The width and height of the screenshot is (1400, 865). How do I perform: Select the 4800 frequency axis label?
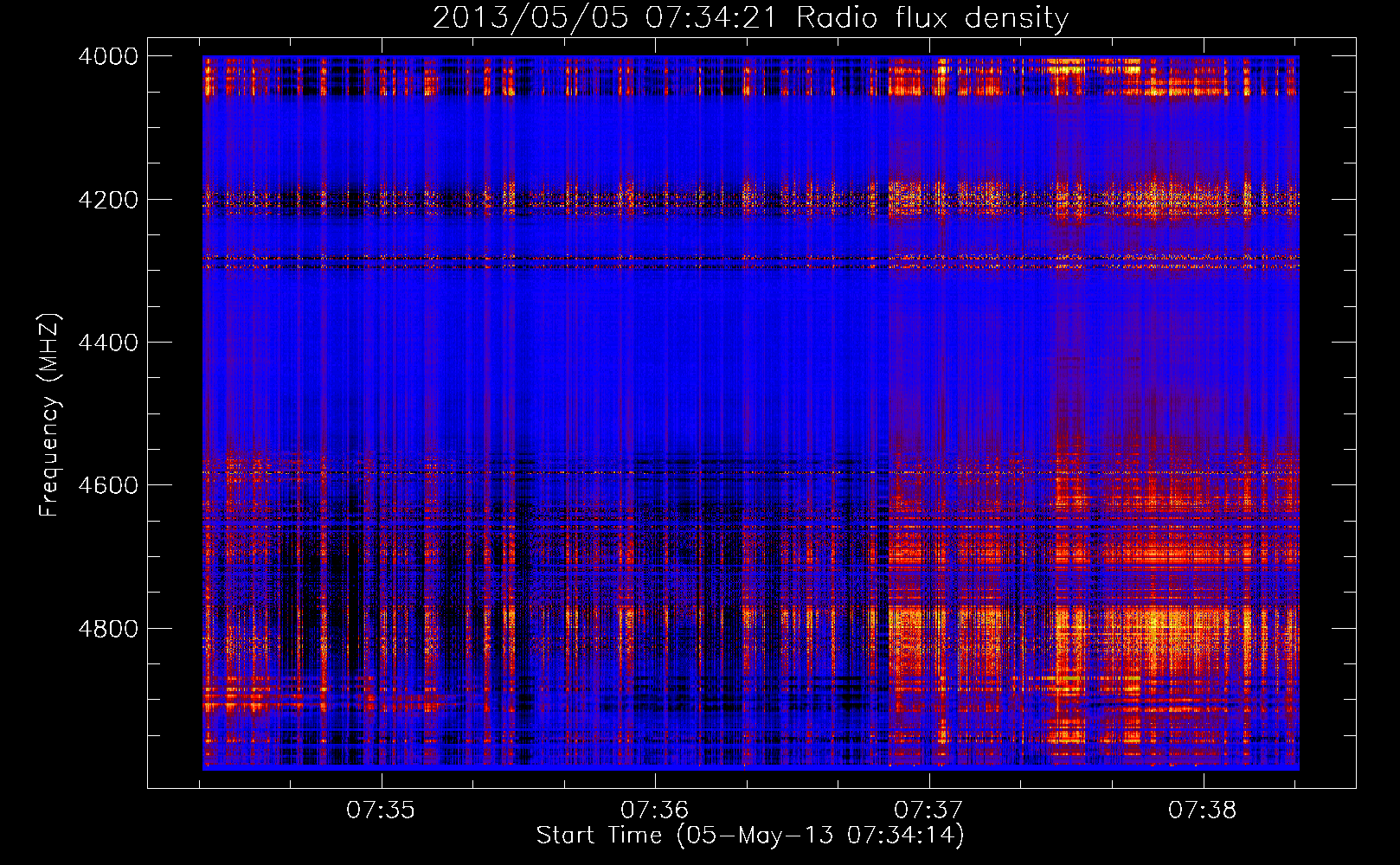pos(107,628)
